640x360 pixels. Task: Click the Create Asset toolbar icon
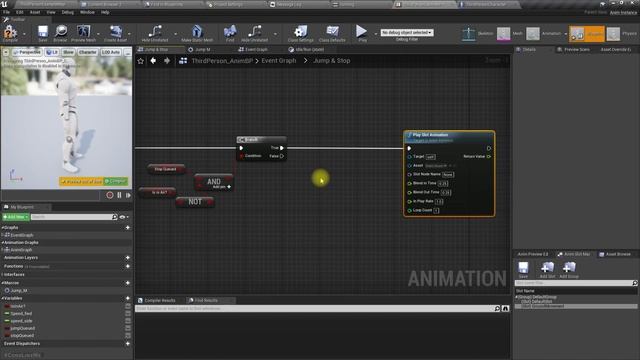tap(116, 32)
